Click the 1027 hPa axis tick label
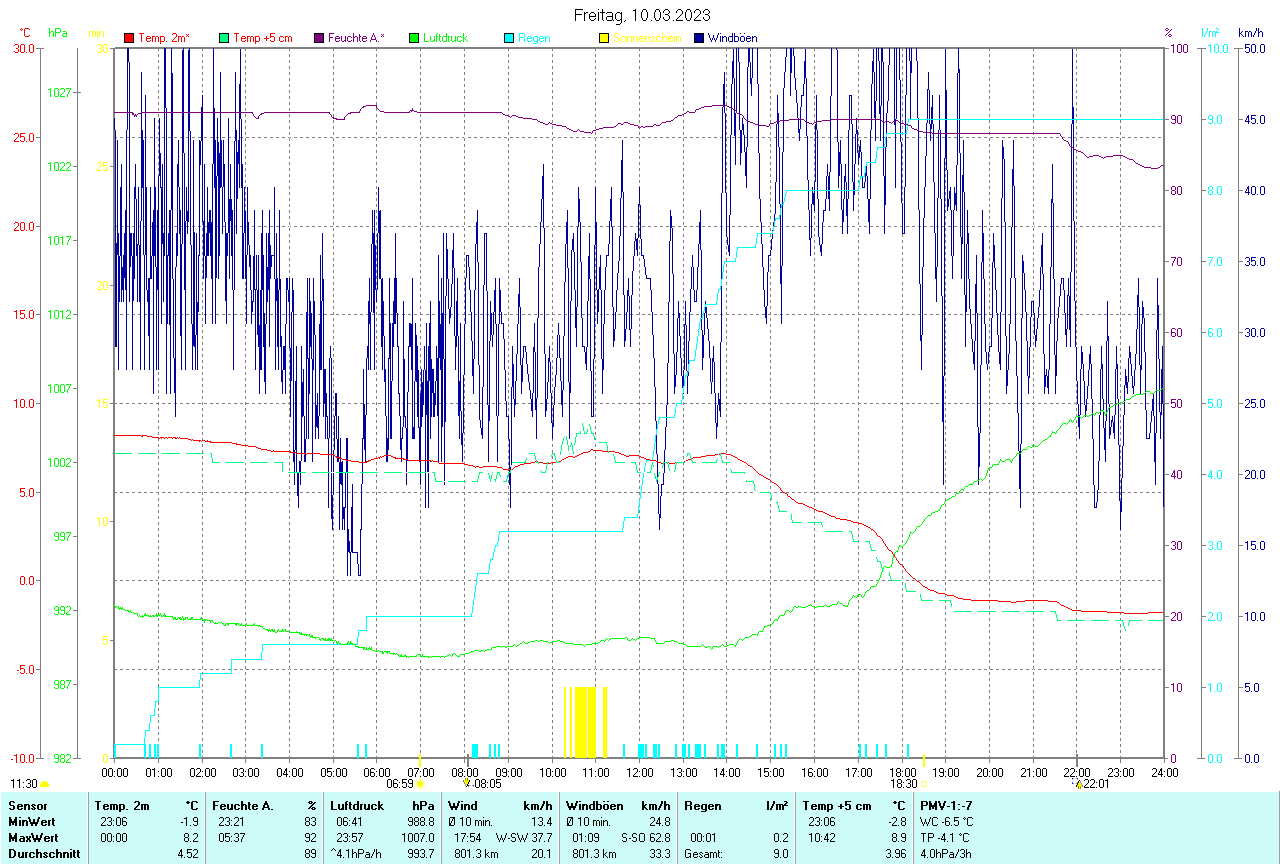1280x864 pixels. [59, 92]
